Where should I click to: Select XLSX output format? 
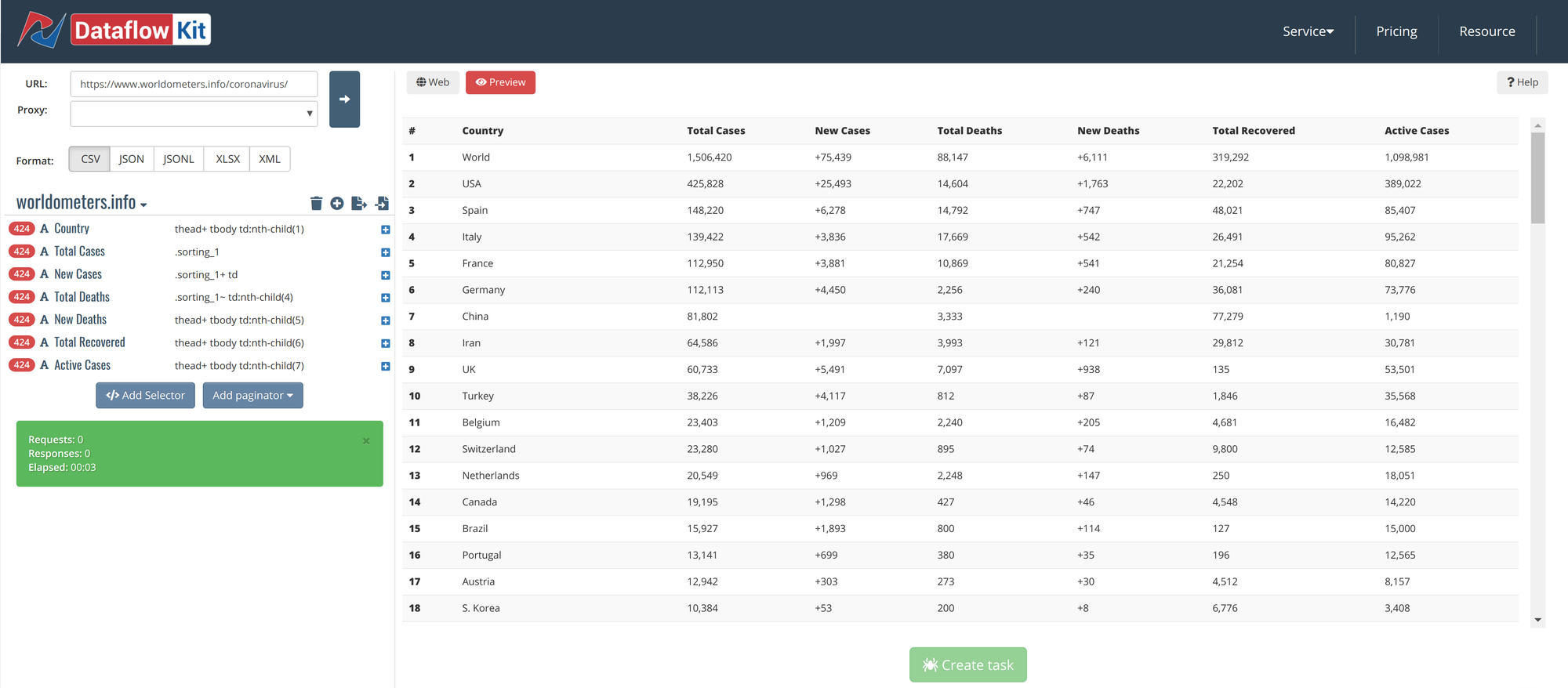pos(227,159)
